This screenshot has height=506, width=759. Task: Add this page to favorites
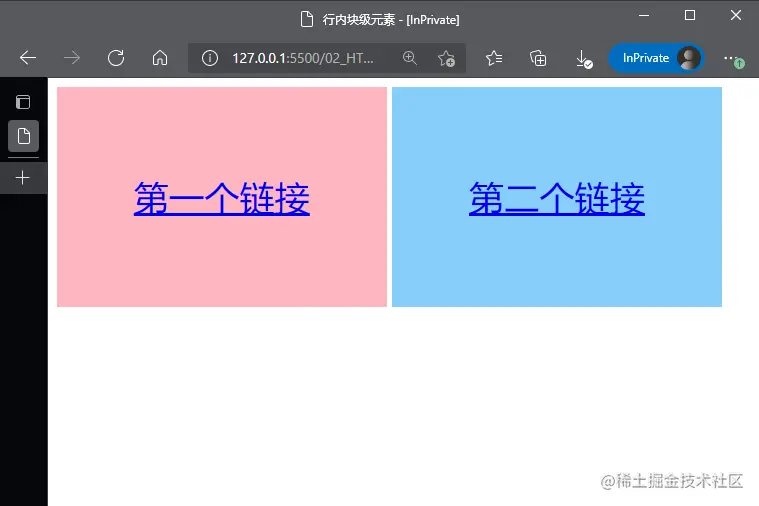(x=446, y=59)
